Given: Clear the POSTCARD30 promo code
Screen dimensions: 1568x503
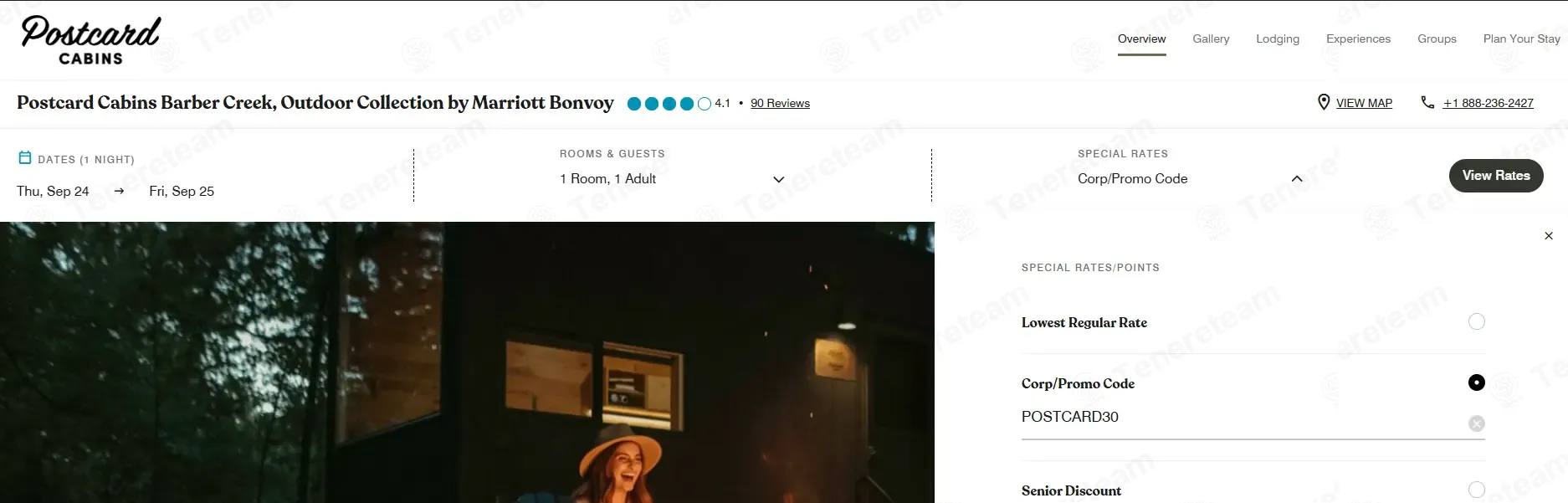Looking at the screenshot, I should click(1477, 423).
